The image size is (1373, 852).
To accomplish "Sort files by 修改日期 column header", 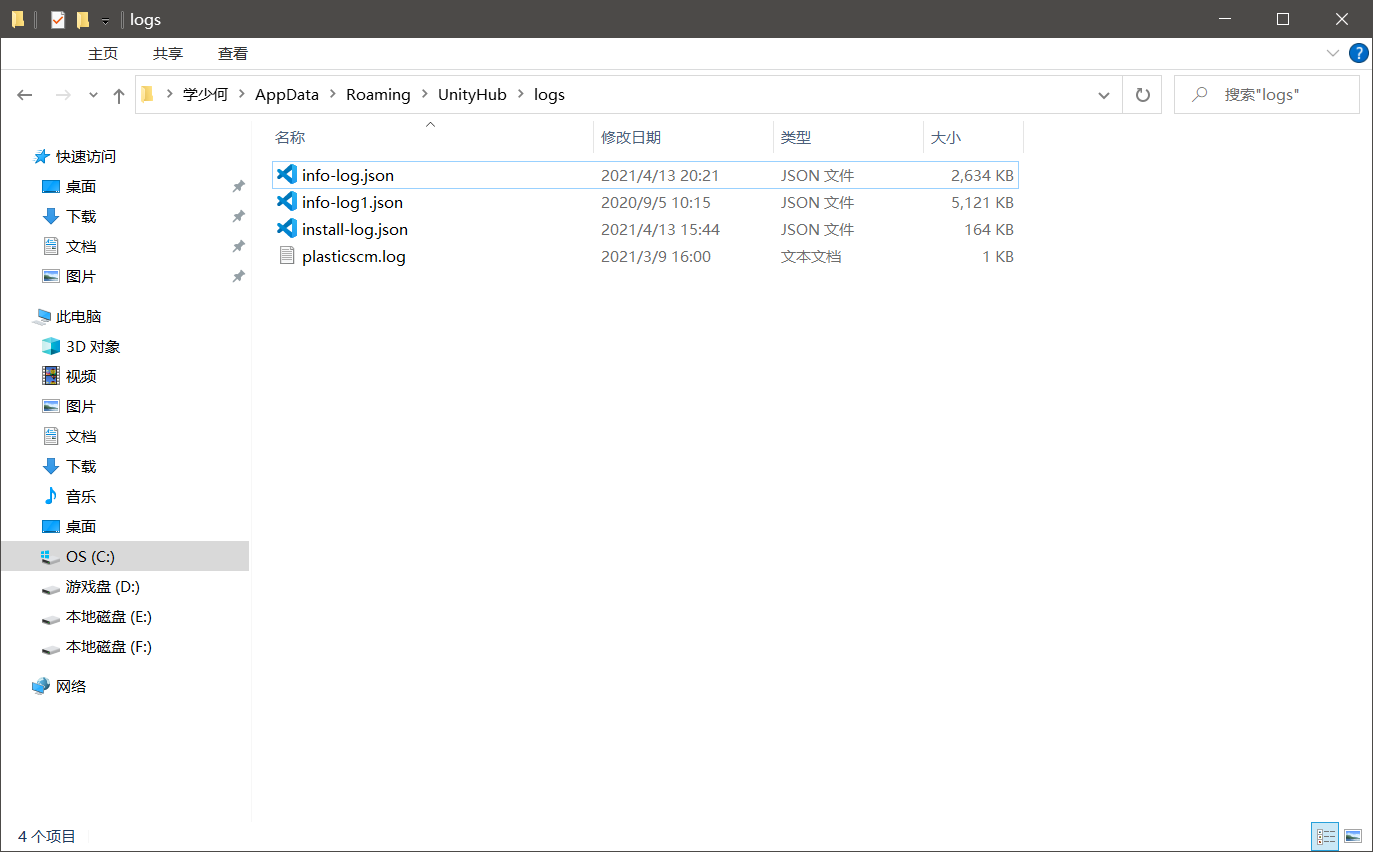I will tap(631, 137).
